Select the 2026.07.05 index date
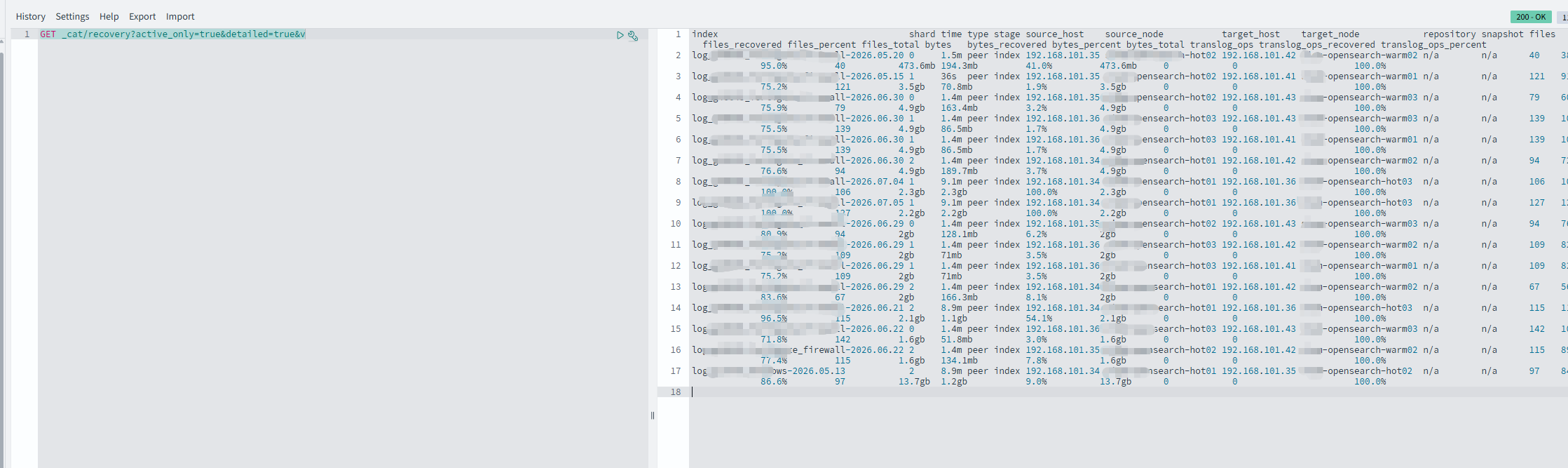This screenshot has width=1568, height=468. [877, 202]
